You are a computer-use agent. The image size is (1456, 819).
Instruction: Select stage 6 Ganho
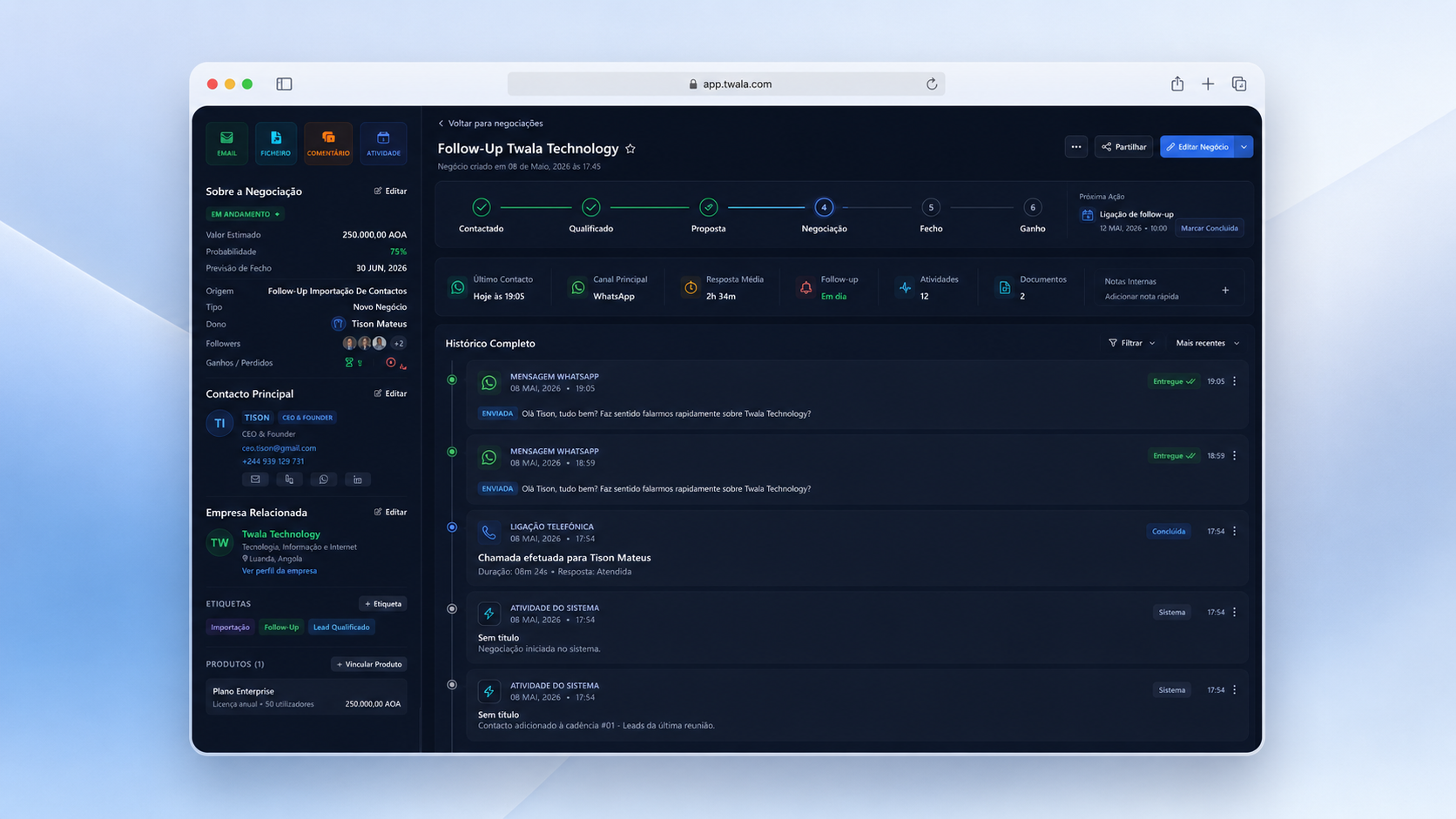1033,207
